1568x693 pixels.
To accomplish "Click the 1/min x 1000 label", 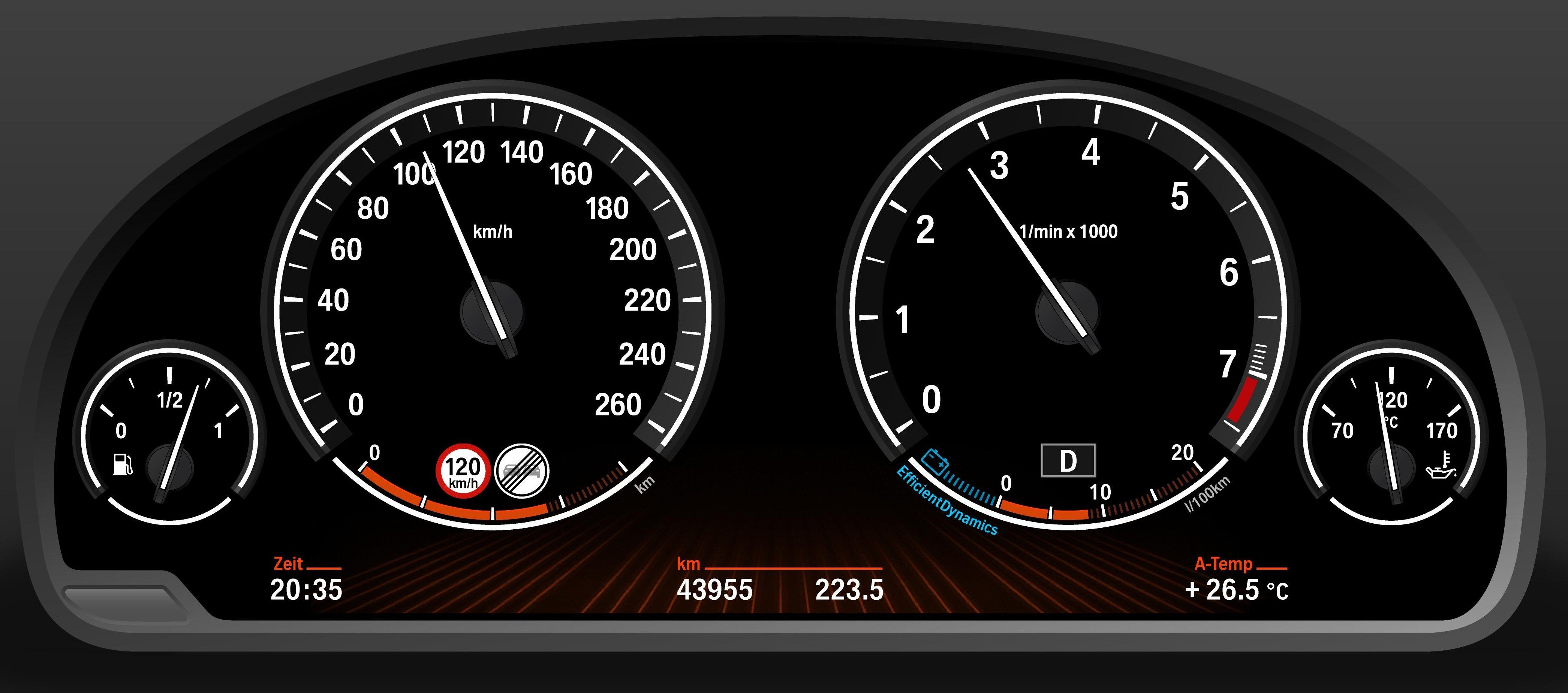I will click(1068, 231).
